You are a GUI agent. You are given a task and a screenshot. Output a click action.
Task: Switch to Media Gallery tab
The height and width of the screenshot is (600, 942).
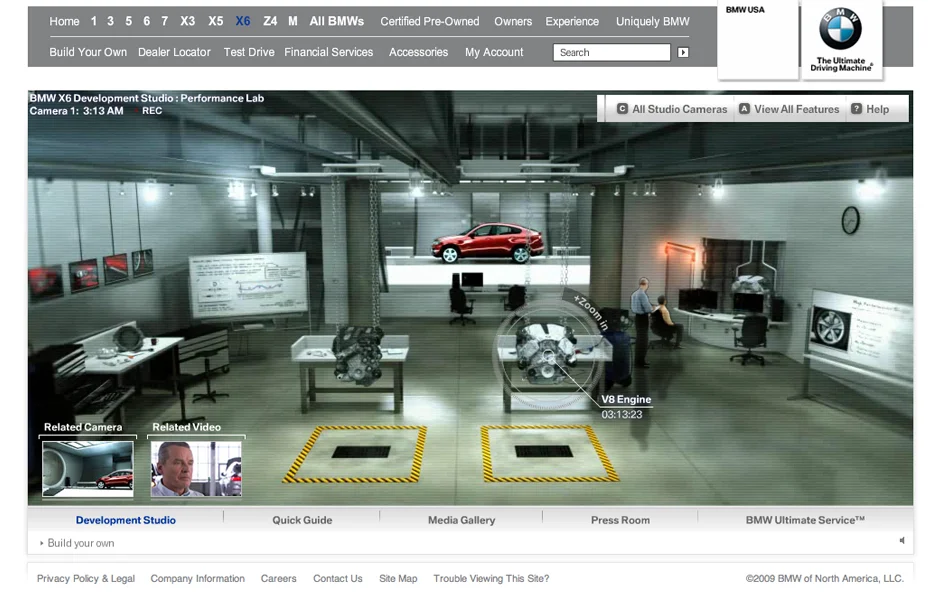coord(461,520)
